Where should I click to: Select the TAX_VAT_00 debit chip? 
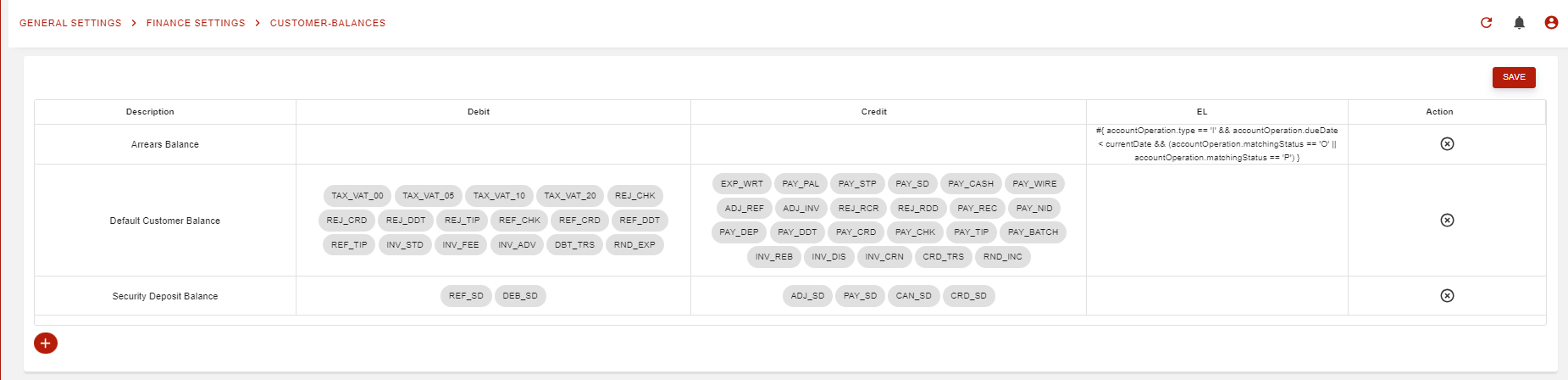(357, 196)
